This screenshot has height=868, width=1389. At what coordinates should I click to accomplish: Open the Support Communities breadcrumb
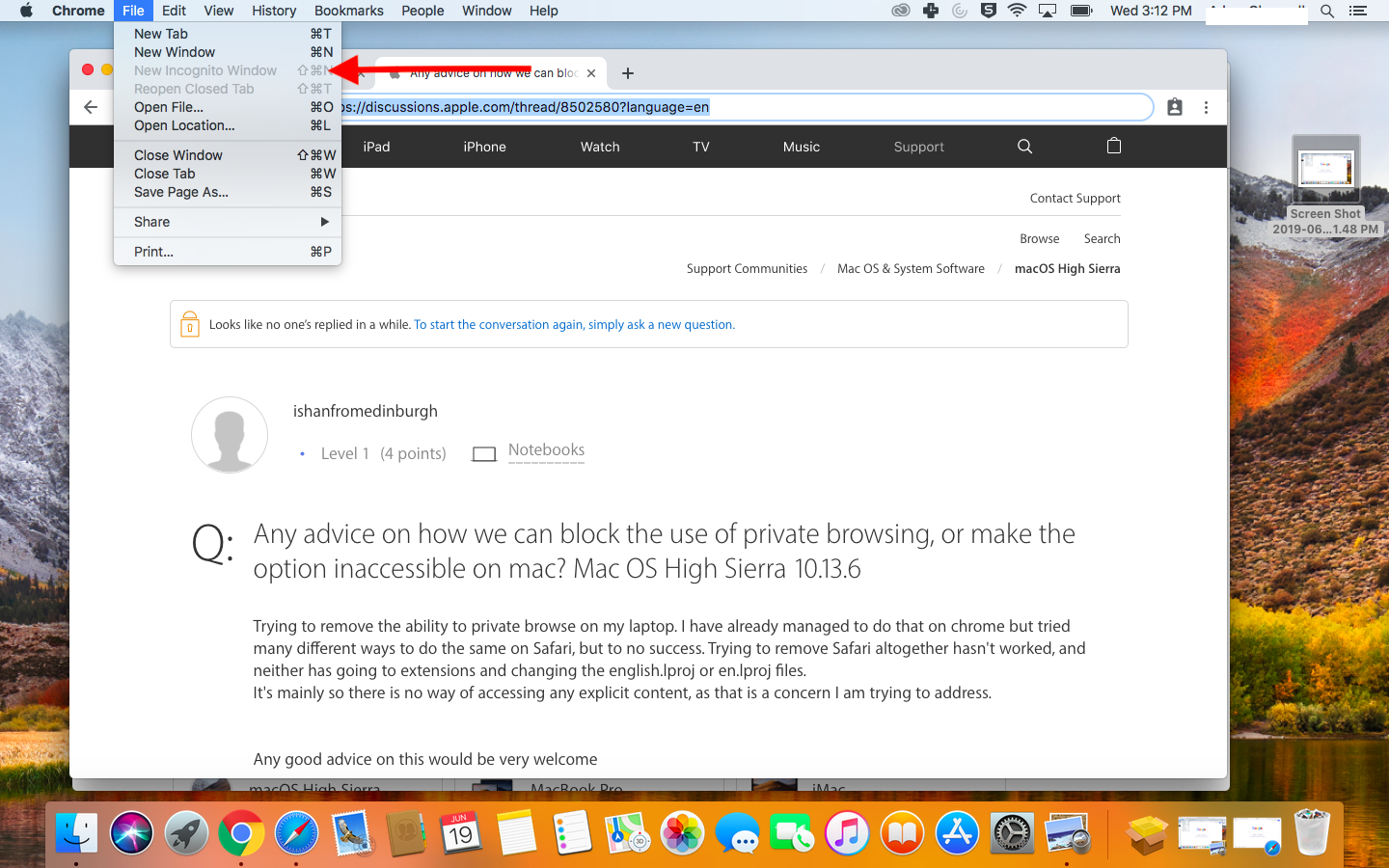point(748,269)
